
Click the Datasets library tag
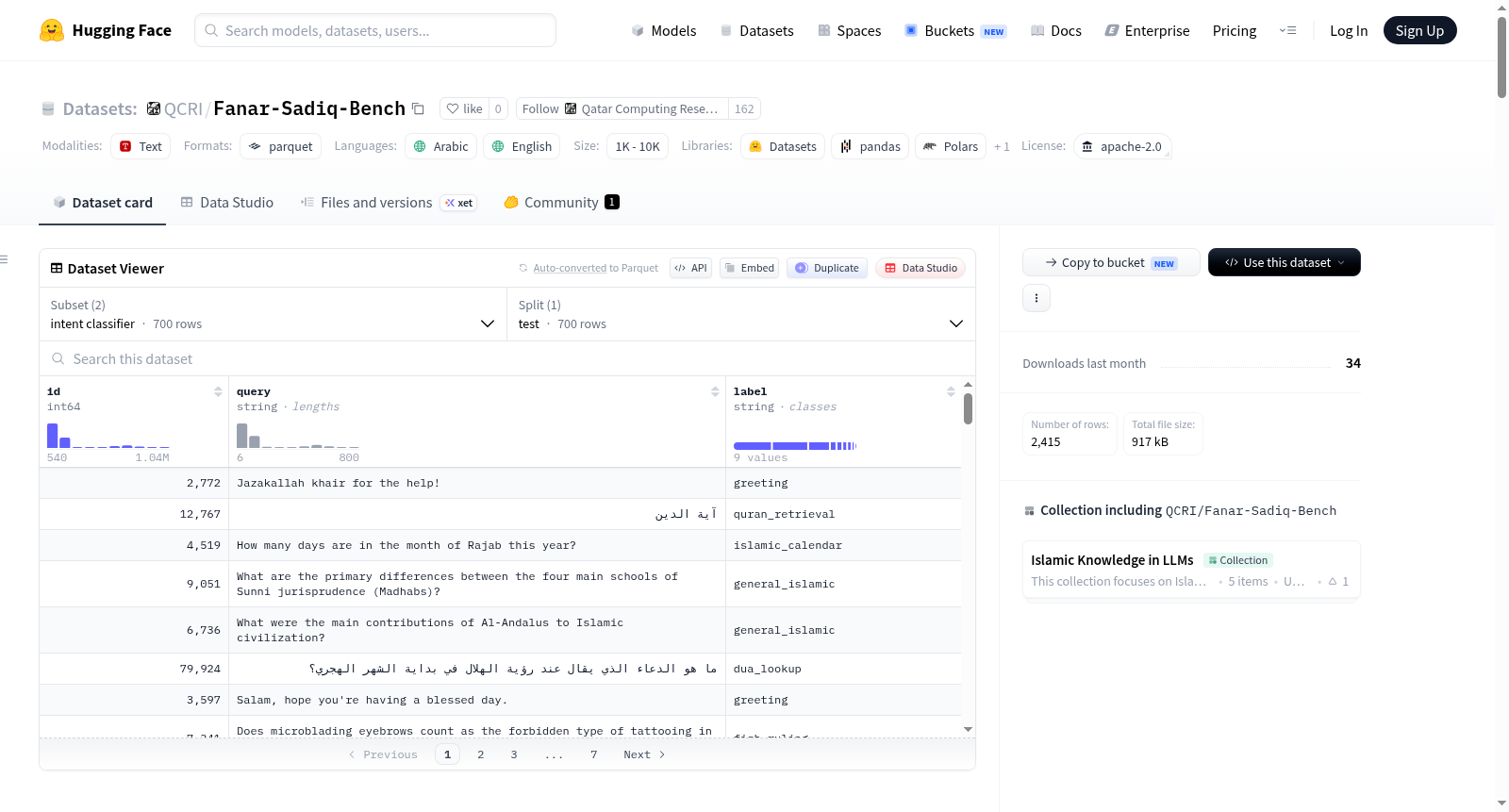tap(783, 146)
